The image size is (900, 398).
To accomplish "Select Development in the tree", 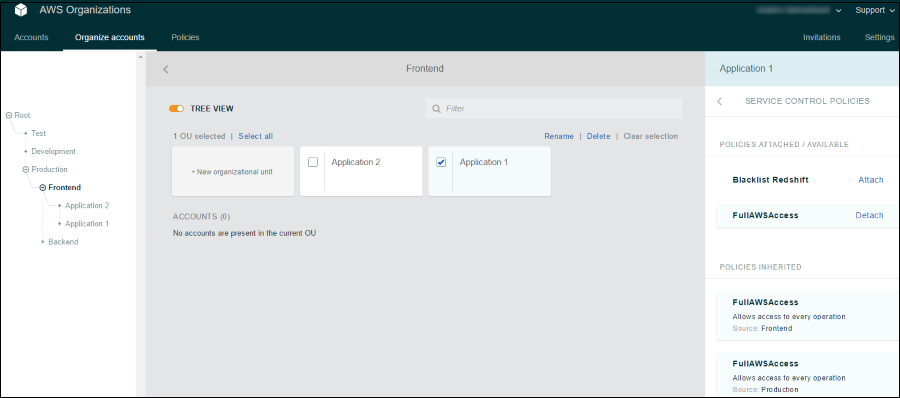I will click(53, 152).
